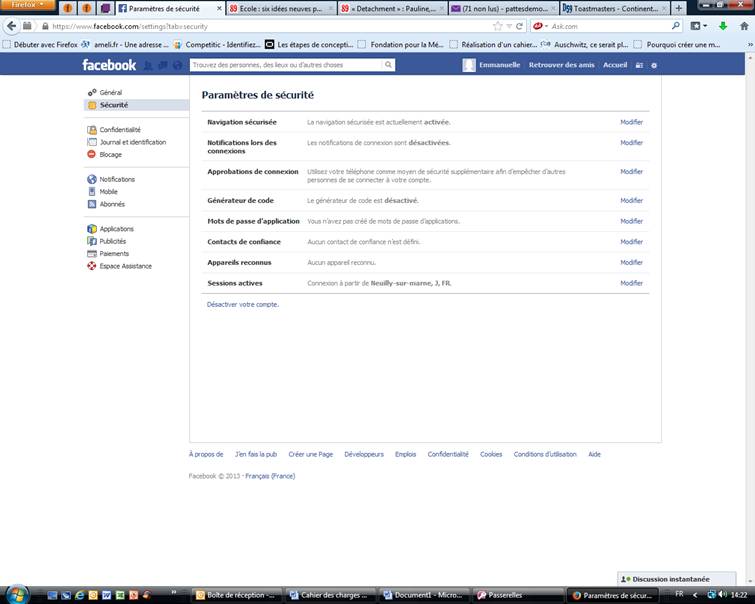This screenshot has width=755, height=604.
Task: Switch to Passerelles taskbar window
Action: click(518, 595)
